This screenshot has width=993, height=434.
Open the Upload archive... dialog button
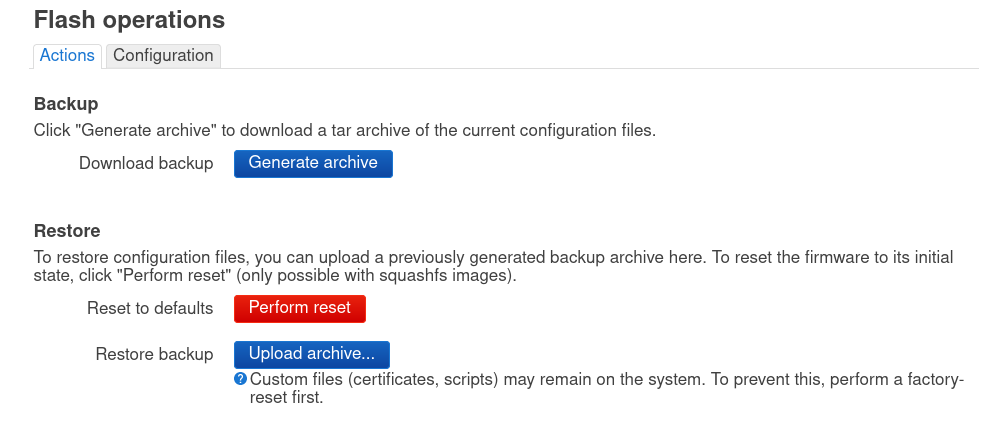[x=312, y=355]
